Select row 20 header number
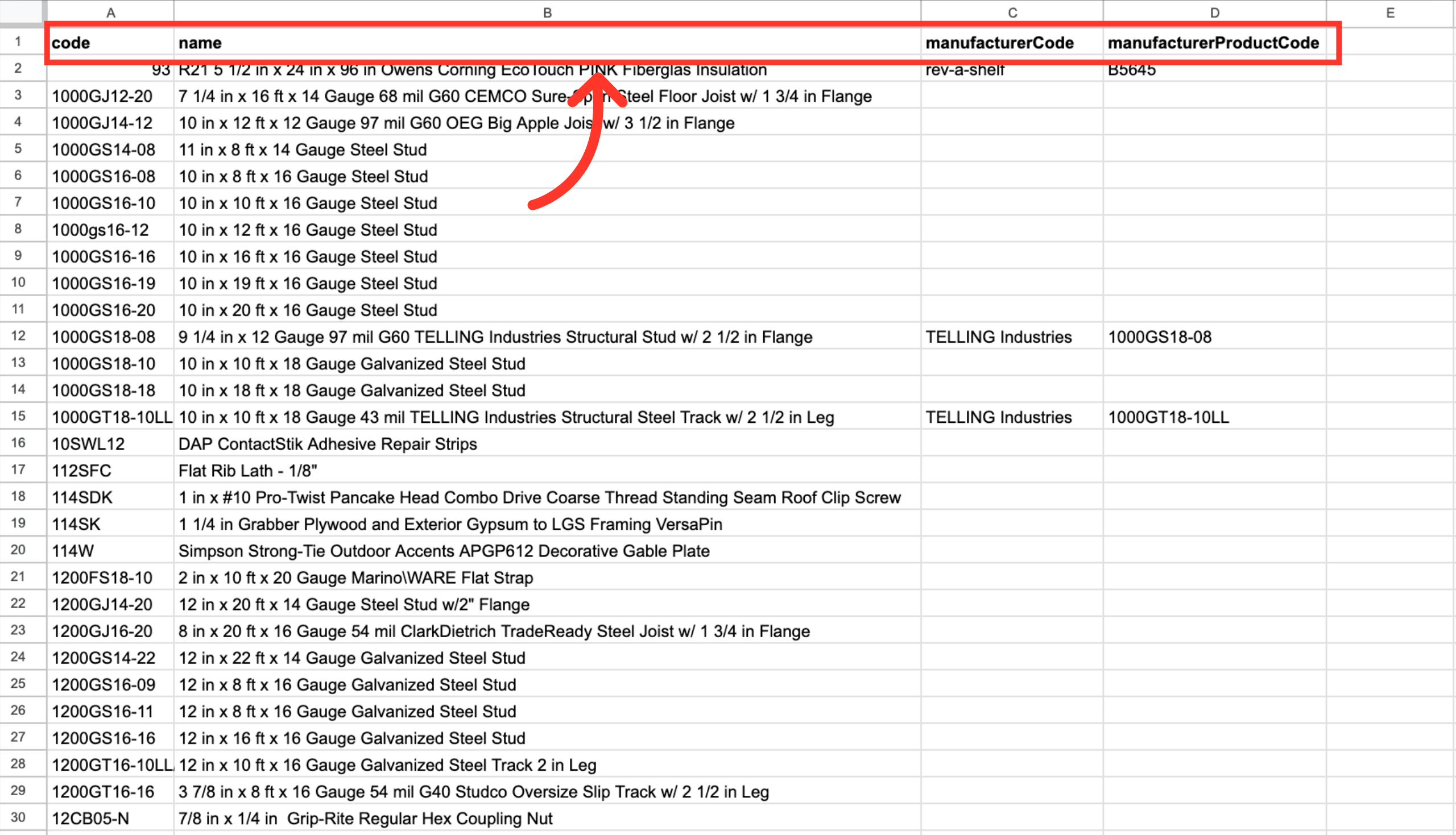 [18, 550]
